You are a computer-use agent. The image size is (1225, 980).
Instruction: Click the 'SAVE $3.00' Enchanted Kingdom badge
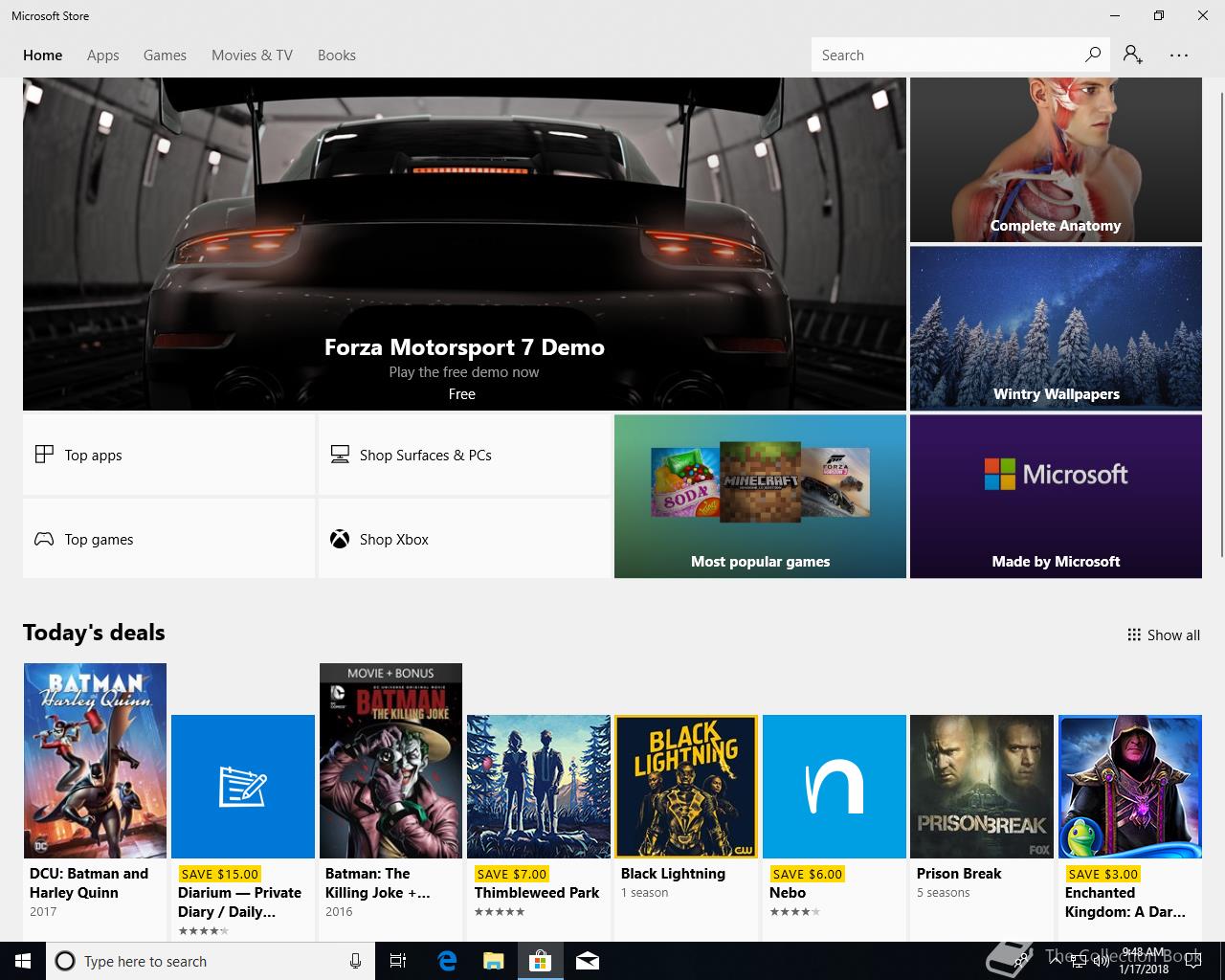[1103, 874]
